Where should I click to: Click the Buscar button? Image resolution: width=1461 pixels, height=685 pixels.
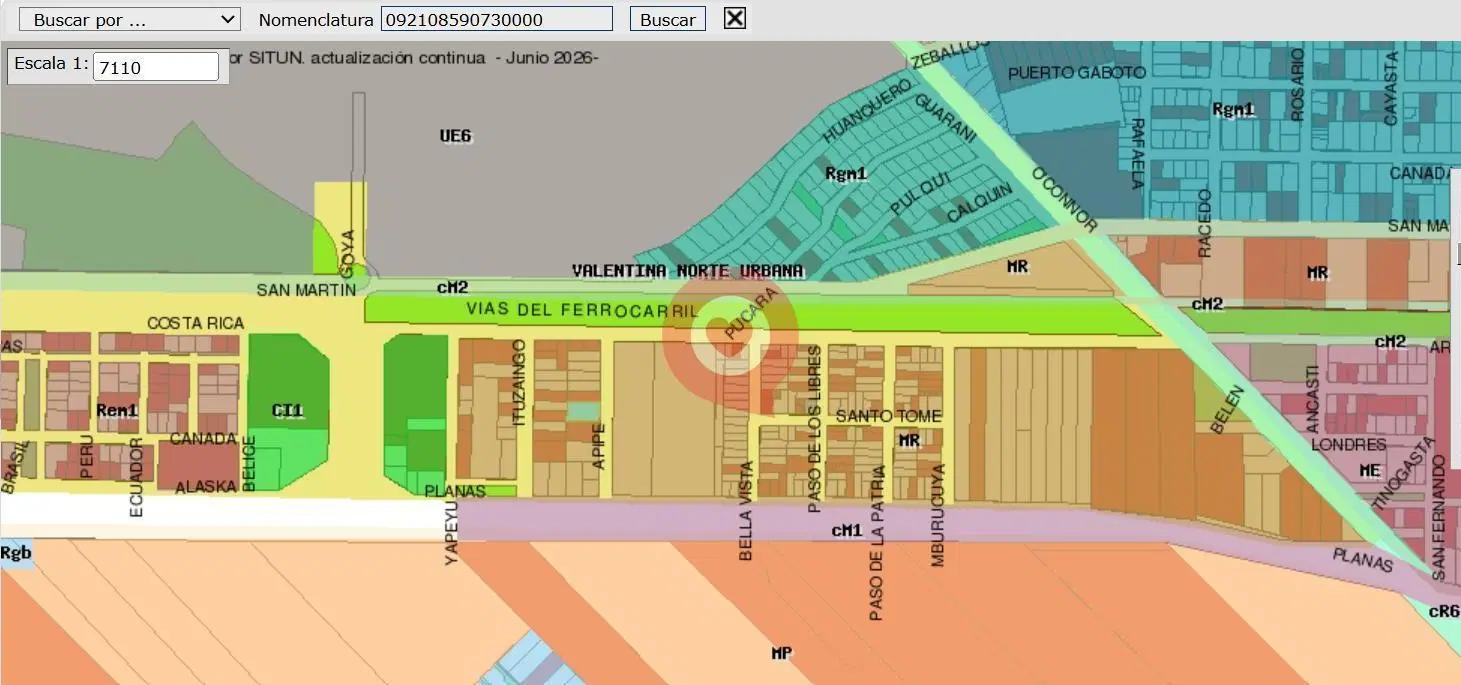[x=668, y=19]
